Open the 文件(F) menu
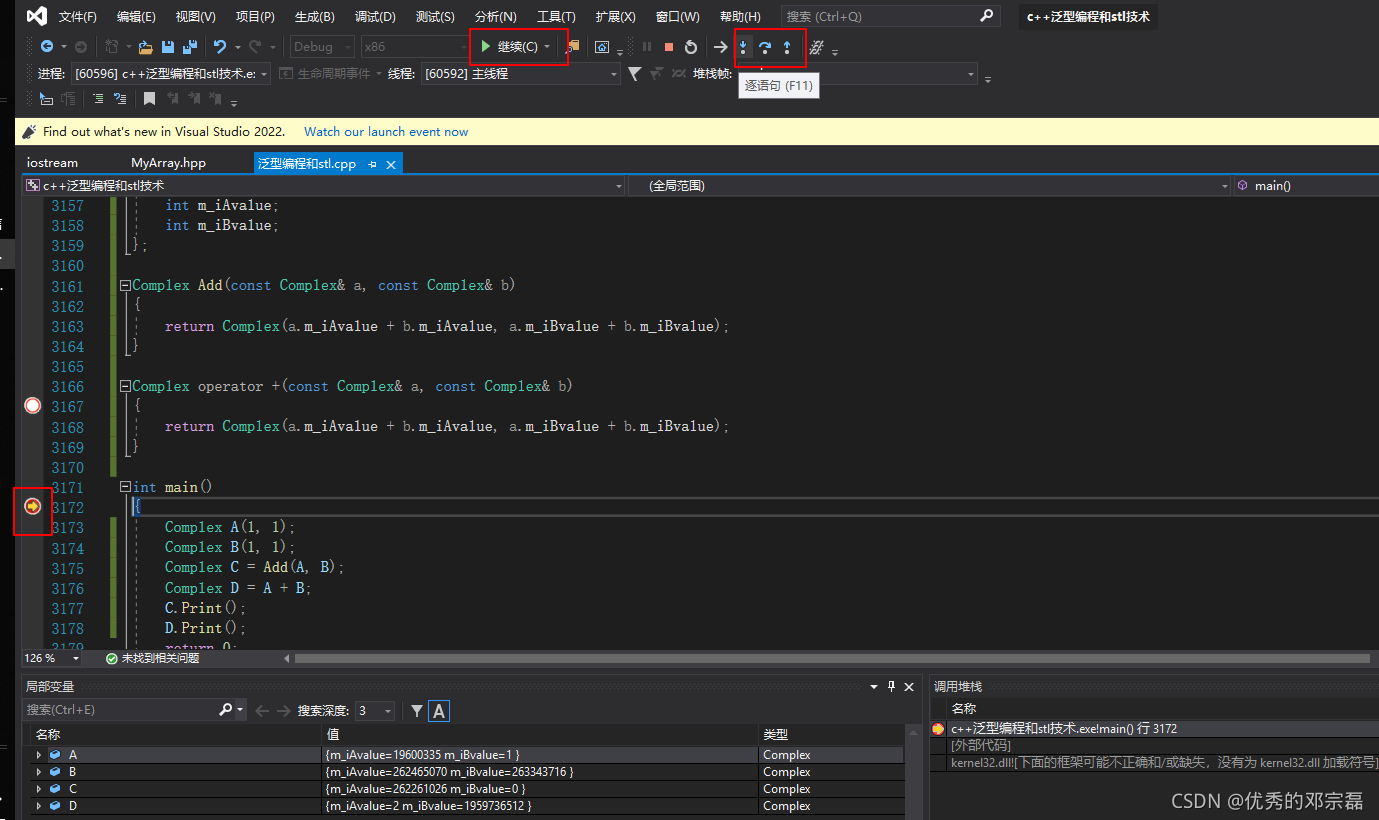The width and height of the screenshot is (1379, 820). pos(78,17)
